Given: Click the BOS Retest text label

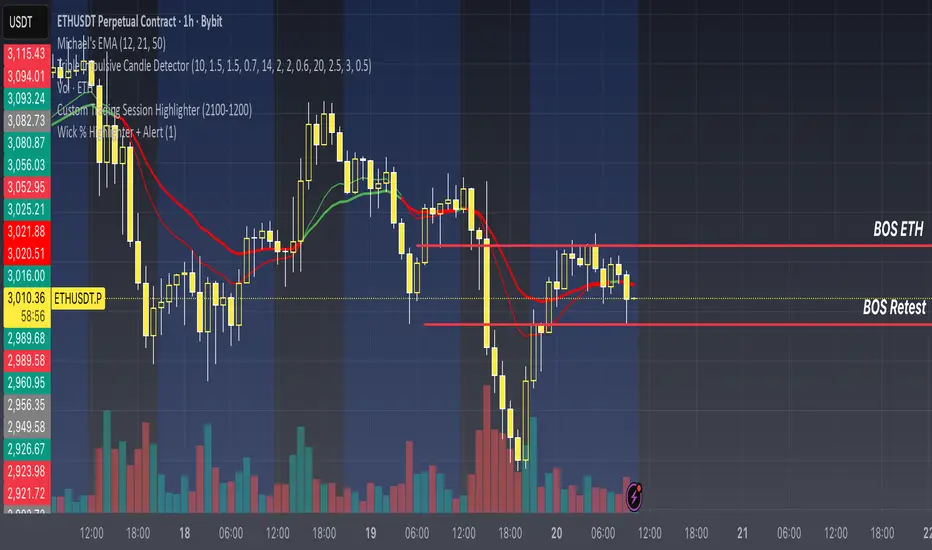Looking at the screenshot, I should point(894,308).
